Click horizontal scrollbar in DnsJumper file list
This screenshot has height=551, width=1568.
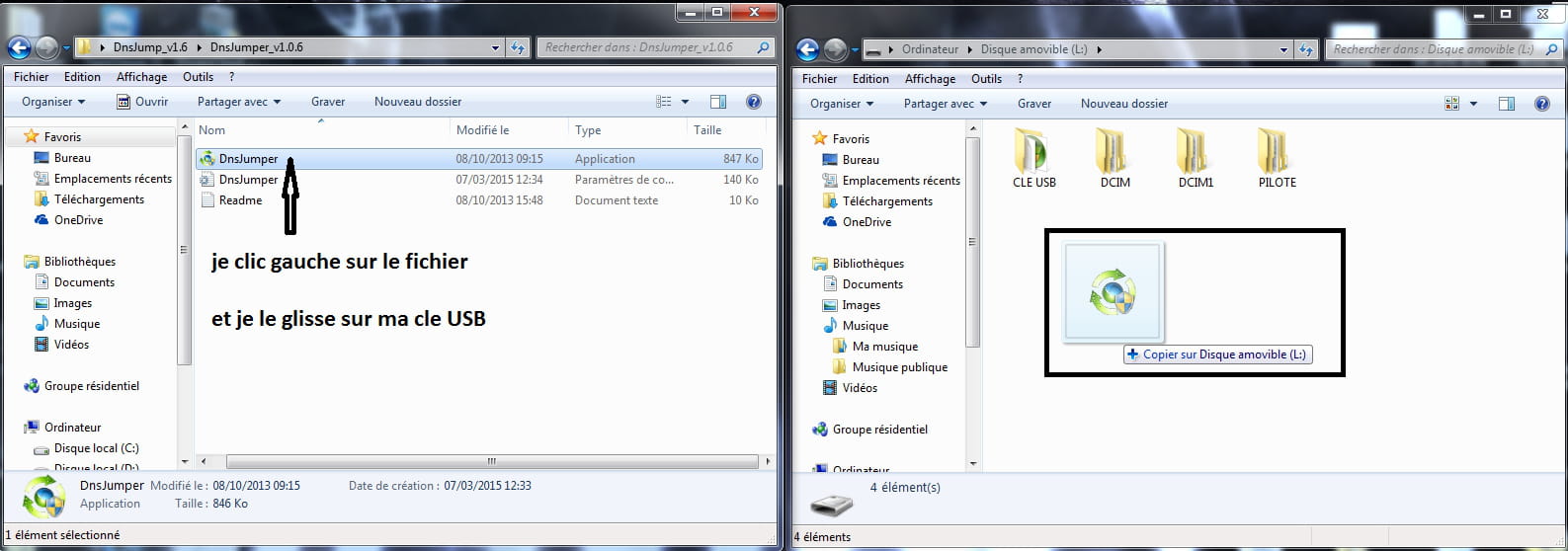click(491, 461)
